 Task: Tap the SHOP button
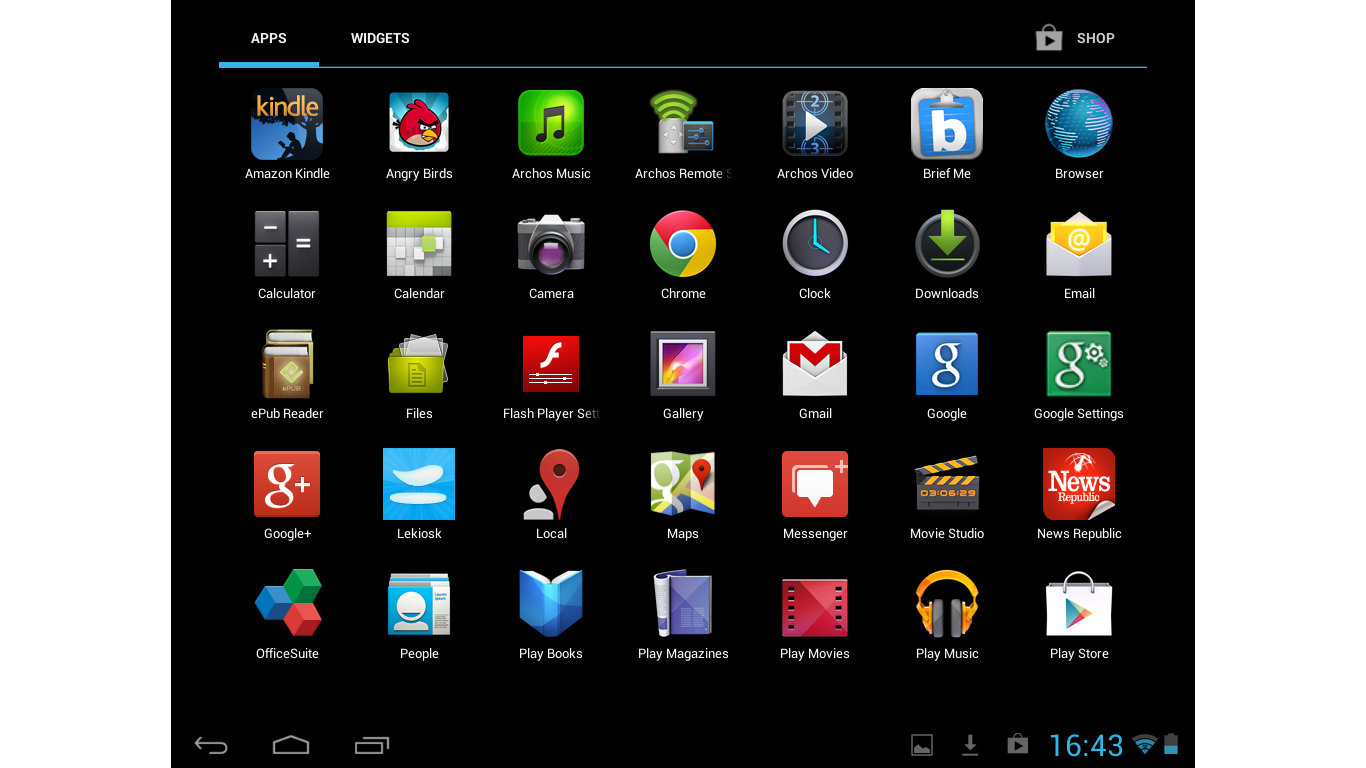pyautogui.click(x=1075, y=38)
